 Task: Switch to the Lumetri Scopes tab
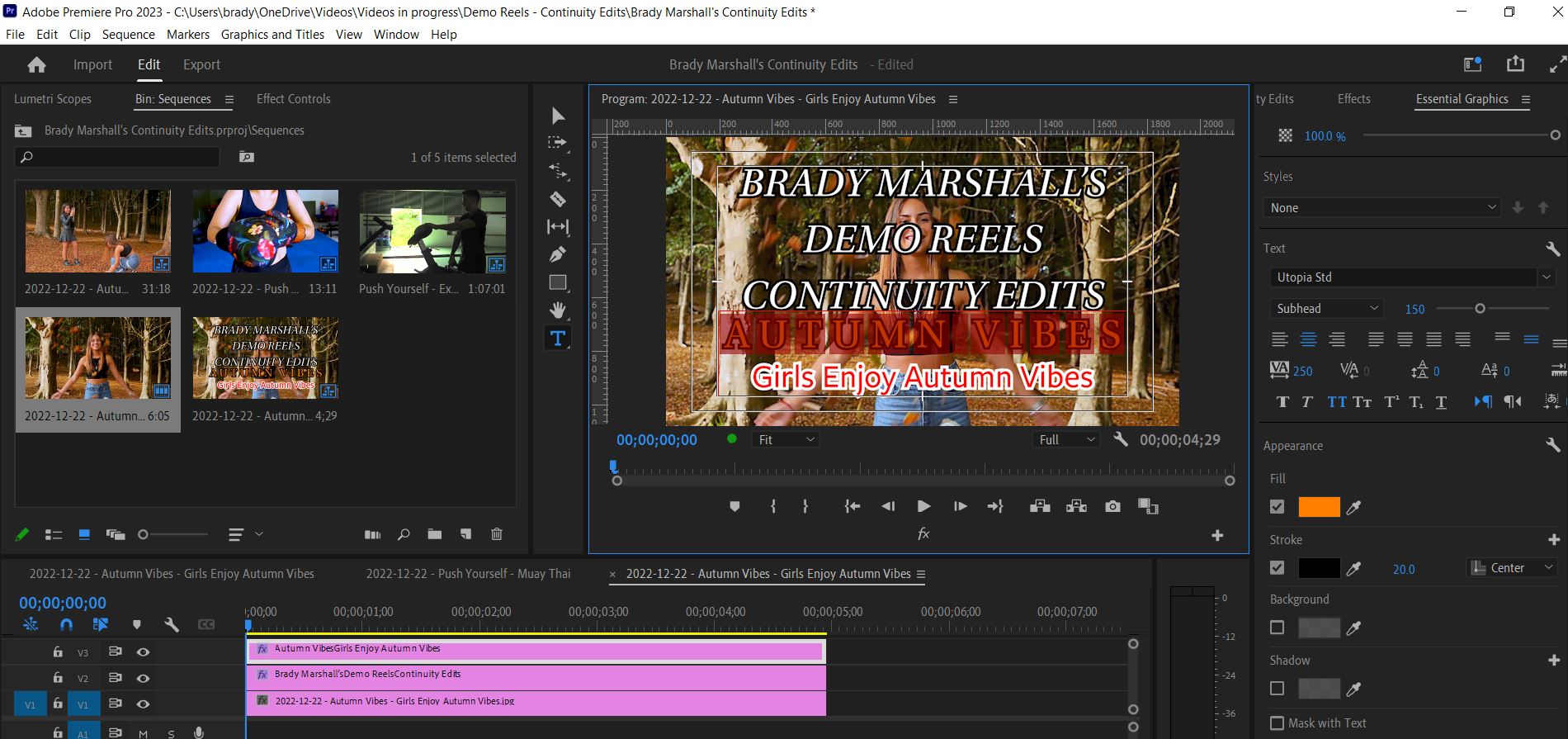53,99
